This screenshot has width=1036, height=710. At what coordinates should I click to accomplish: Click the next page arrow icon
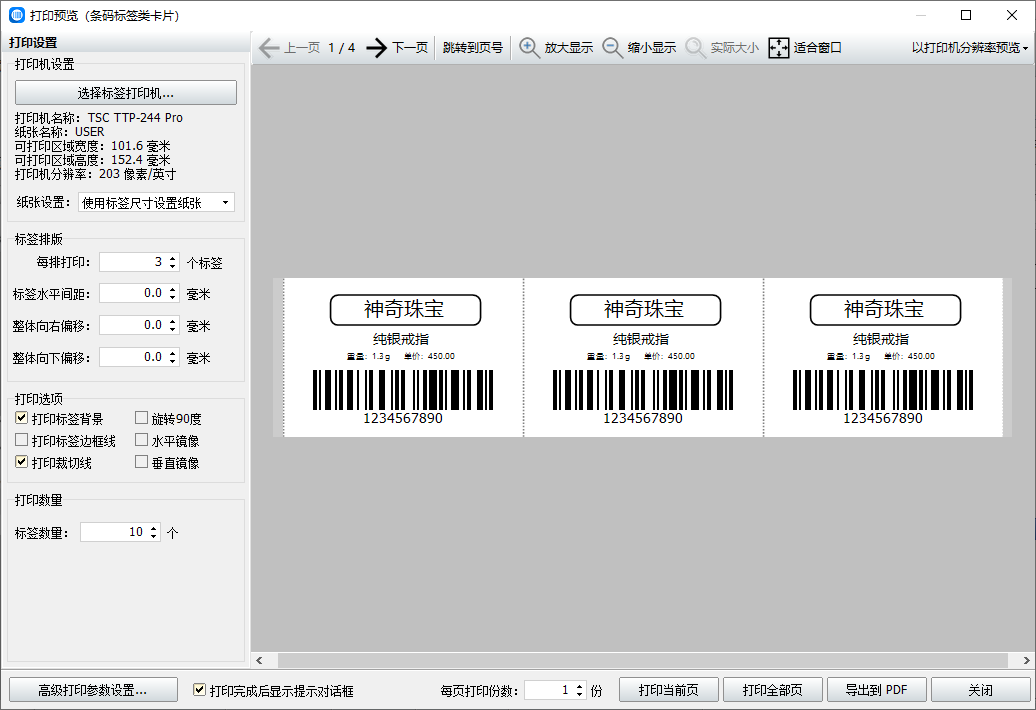tap(376, 48)
